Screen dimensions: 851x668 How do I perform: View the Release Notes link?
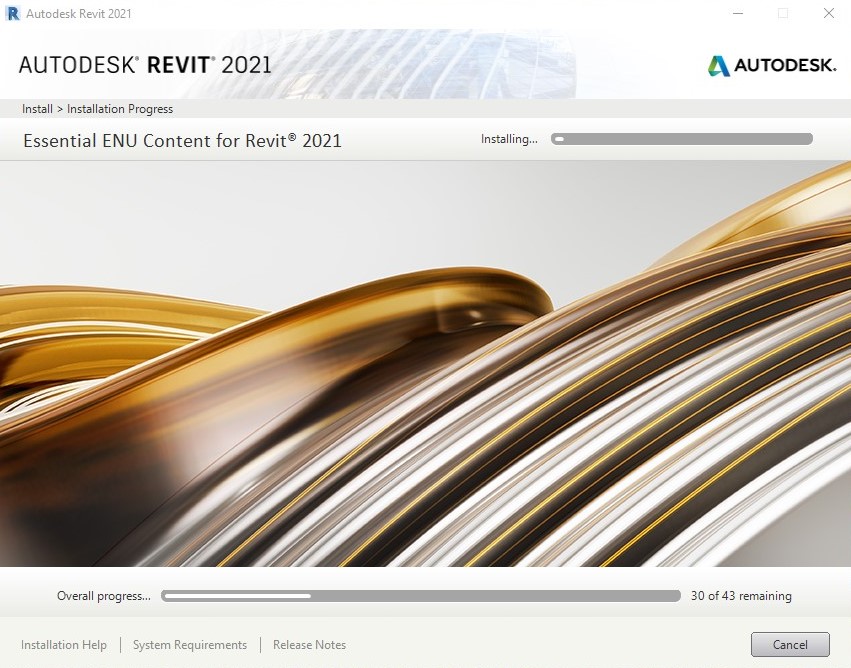[x=309, y=645]
